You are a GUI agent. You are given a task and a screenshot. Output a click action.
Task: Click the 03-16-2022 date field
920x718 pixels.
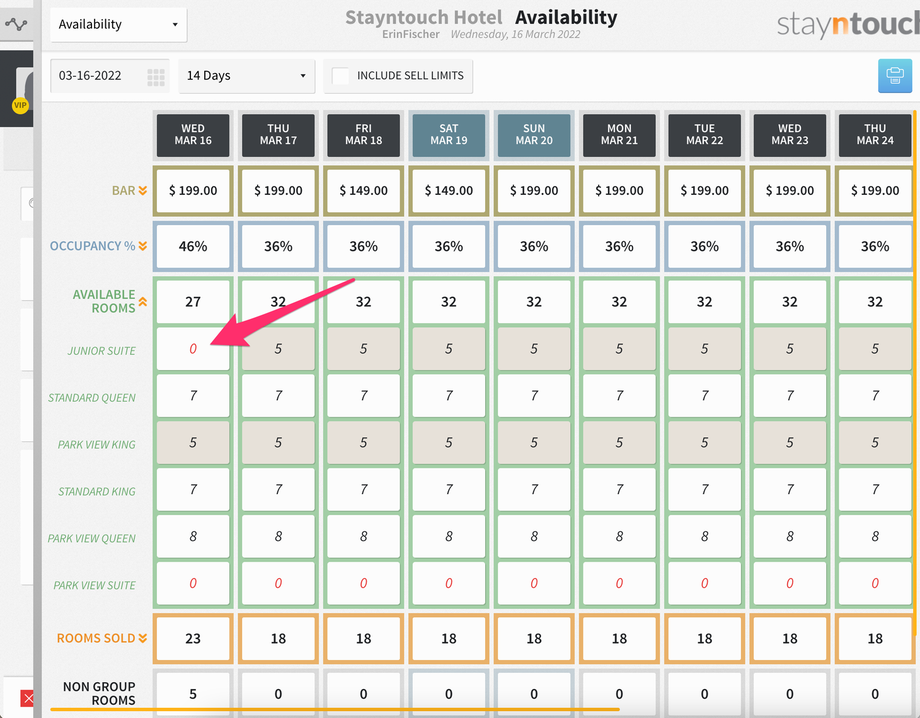(110, 76)
